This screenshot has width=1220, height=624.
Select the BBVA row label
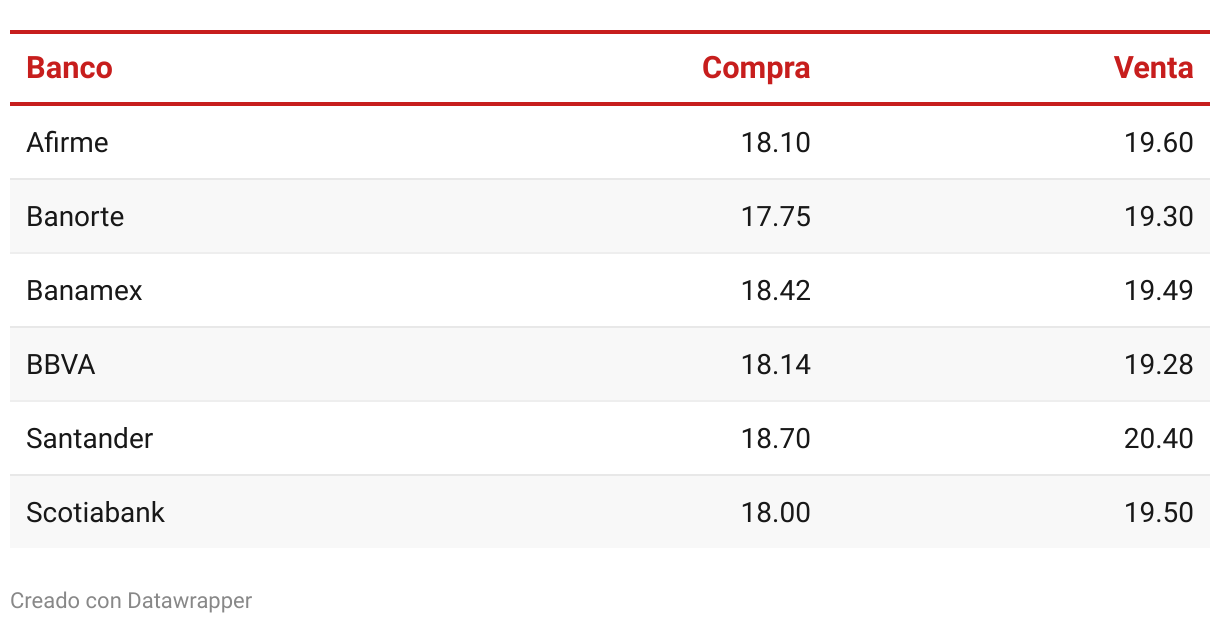61,365
